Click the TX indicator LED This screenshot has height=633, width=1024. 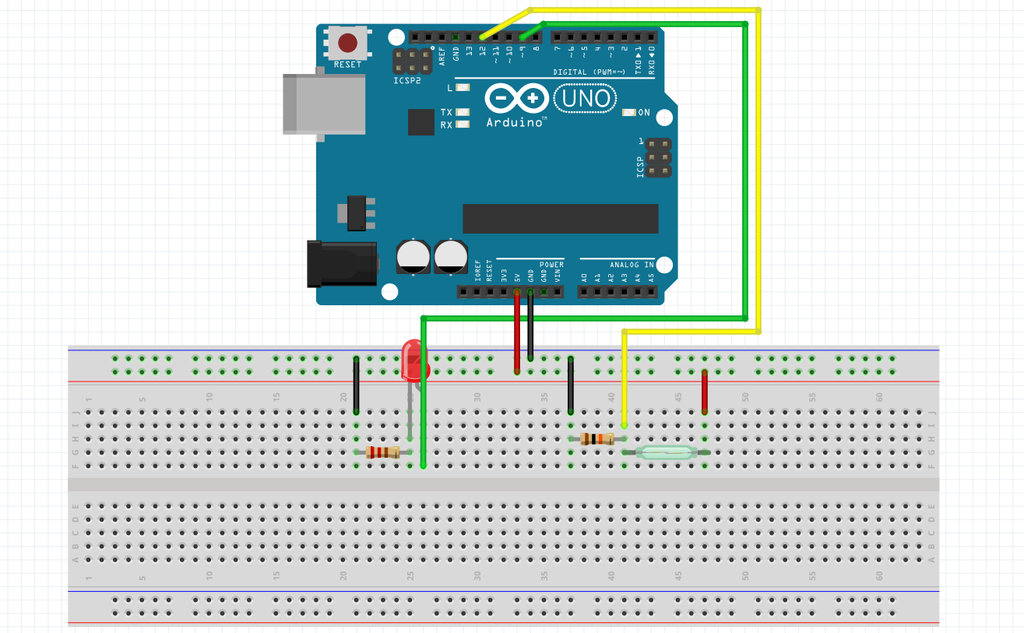click(x=462, y=112)
